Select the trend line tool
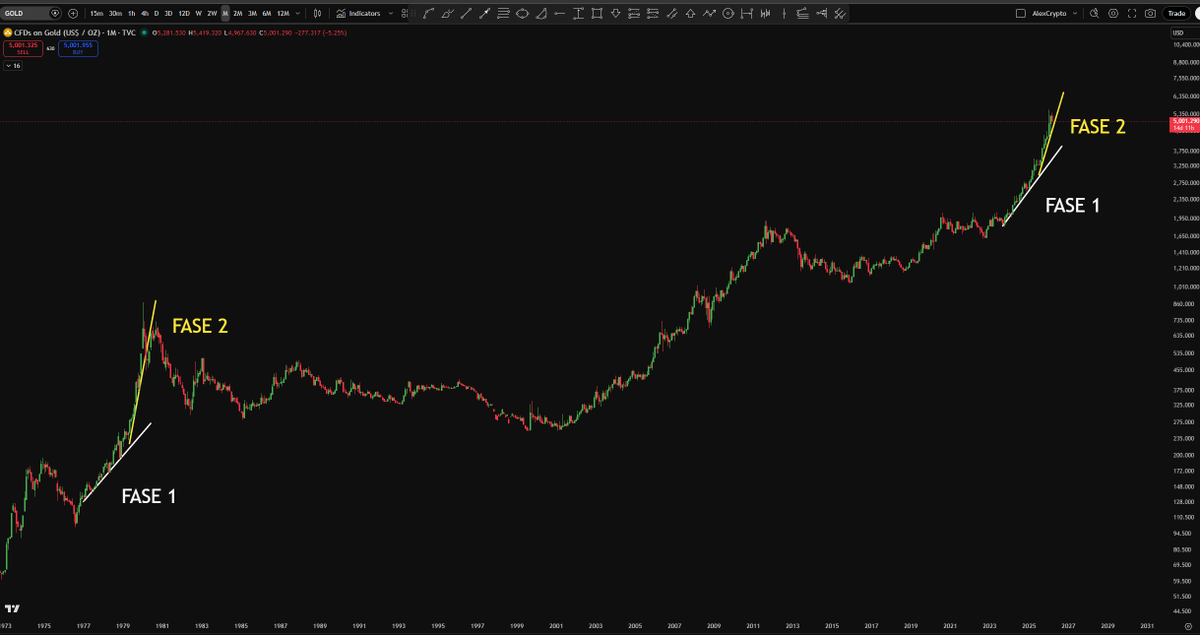1200x635 pixels. coord(466,14)
